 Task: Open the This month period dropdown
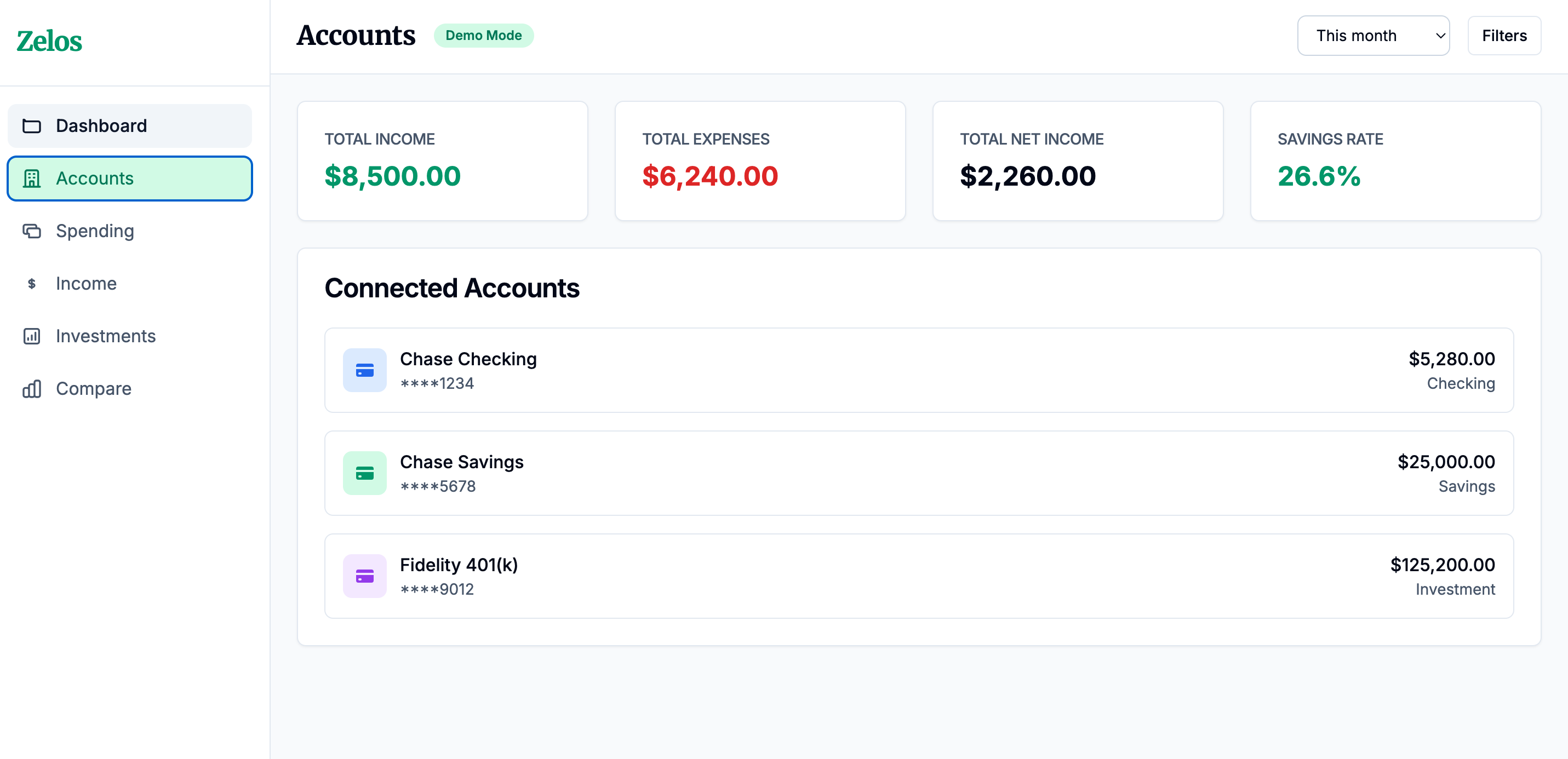coord(1372,36)
